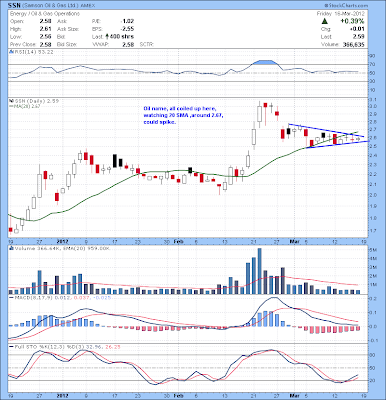Click the 'Feb' label on price chart axis
Viewport: 386px width, 400px height.
[x=179, y=241]
